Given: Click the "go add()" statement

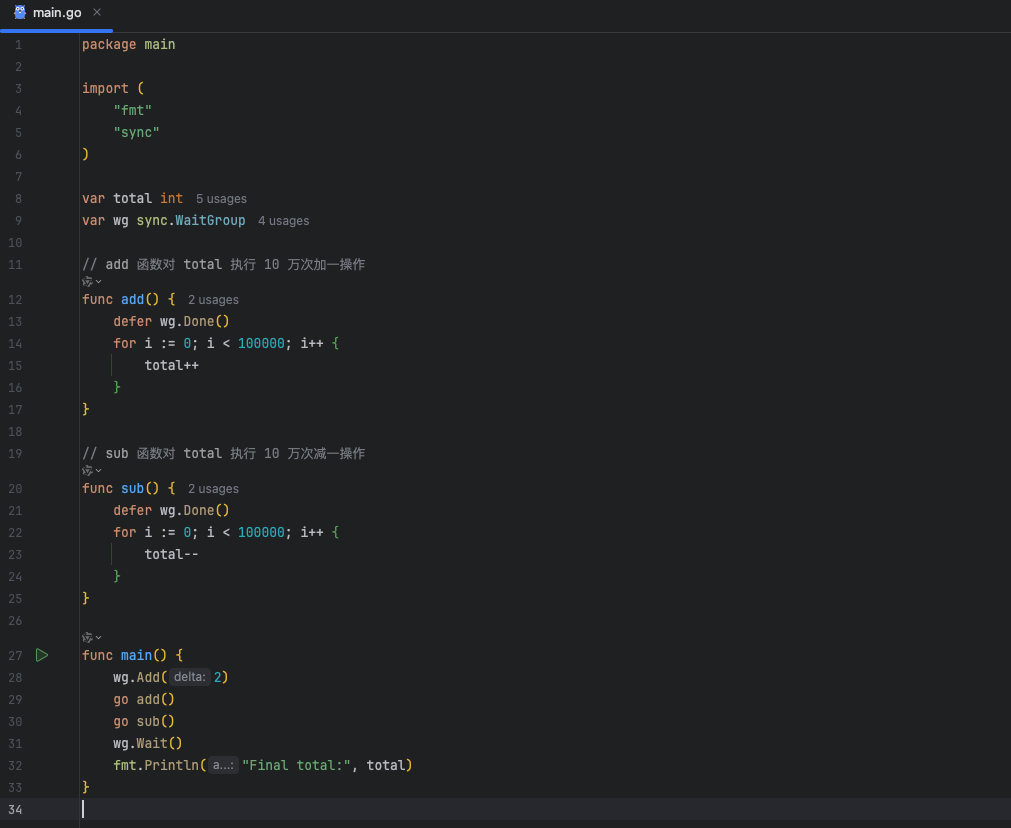Looking at the screenshot, I should click(x=144, y=700).
